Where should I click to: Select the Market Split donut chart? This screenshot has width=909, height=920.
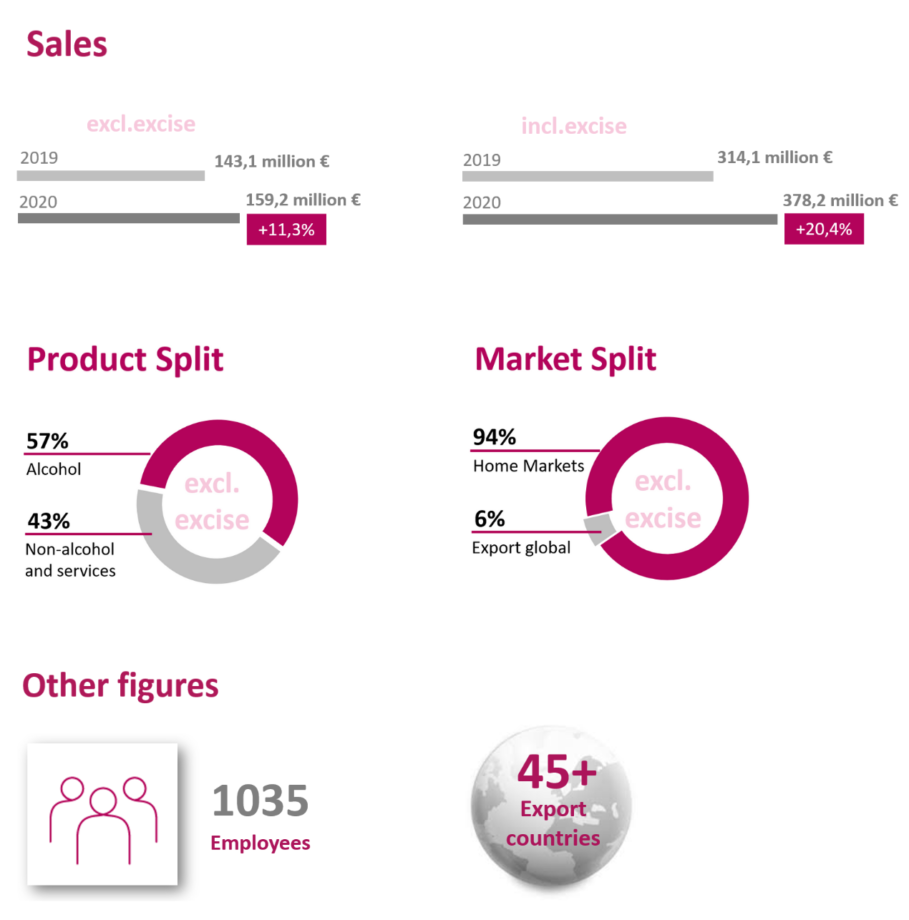click(x=666, y=499)
